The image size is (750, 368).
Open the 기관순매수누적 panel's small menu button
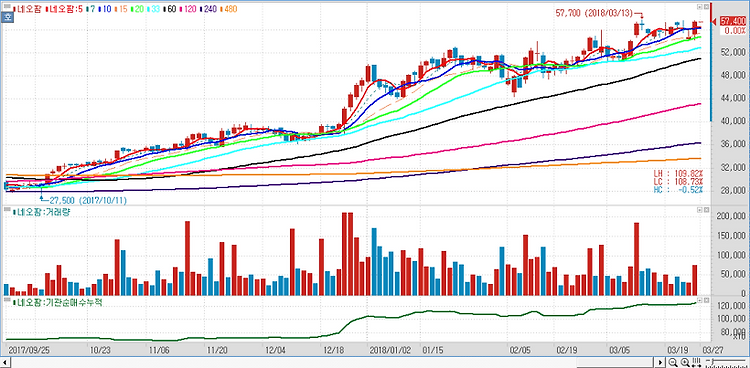(x=699, y=300)
